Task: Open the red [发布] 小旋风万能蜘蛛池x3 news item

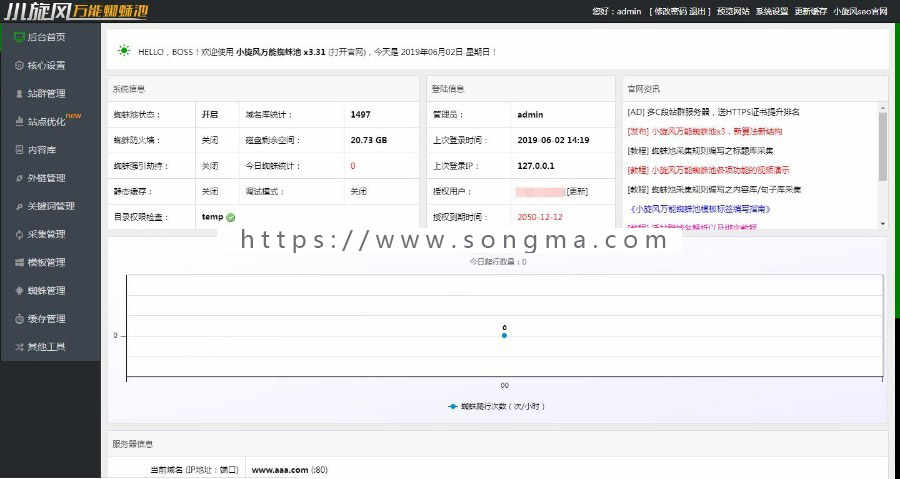Action: tap(705, 131)
